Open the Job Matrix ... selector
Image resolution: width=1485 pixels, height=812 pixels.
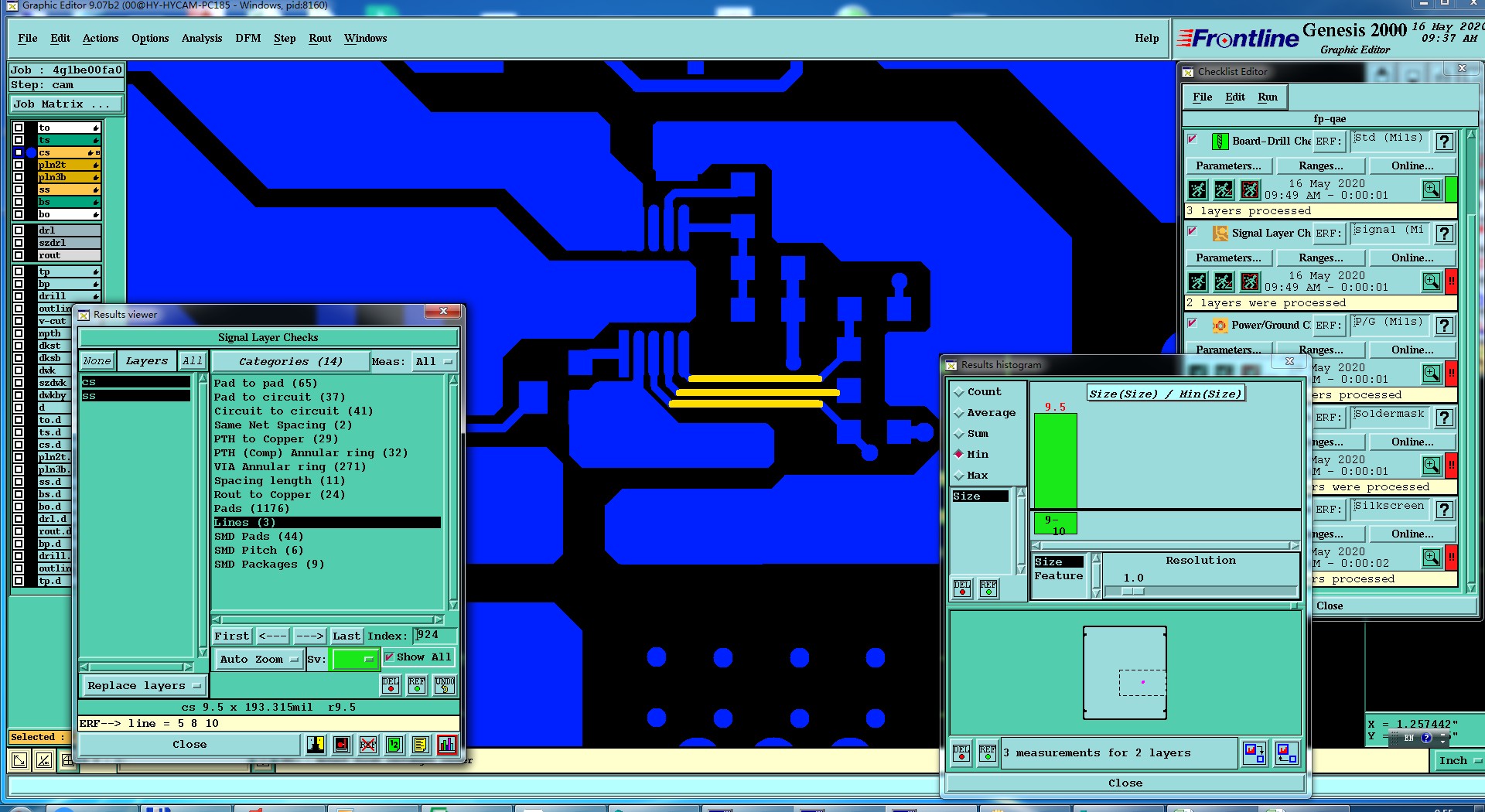[67, 104]
